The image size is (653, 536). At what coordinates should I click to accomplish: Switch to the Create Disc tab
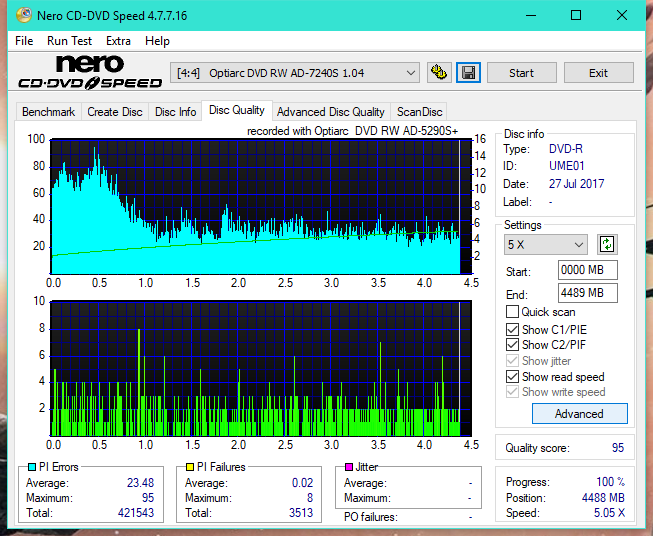pyautogui.click(x=115, y=112)
